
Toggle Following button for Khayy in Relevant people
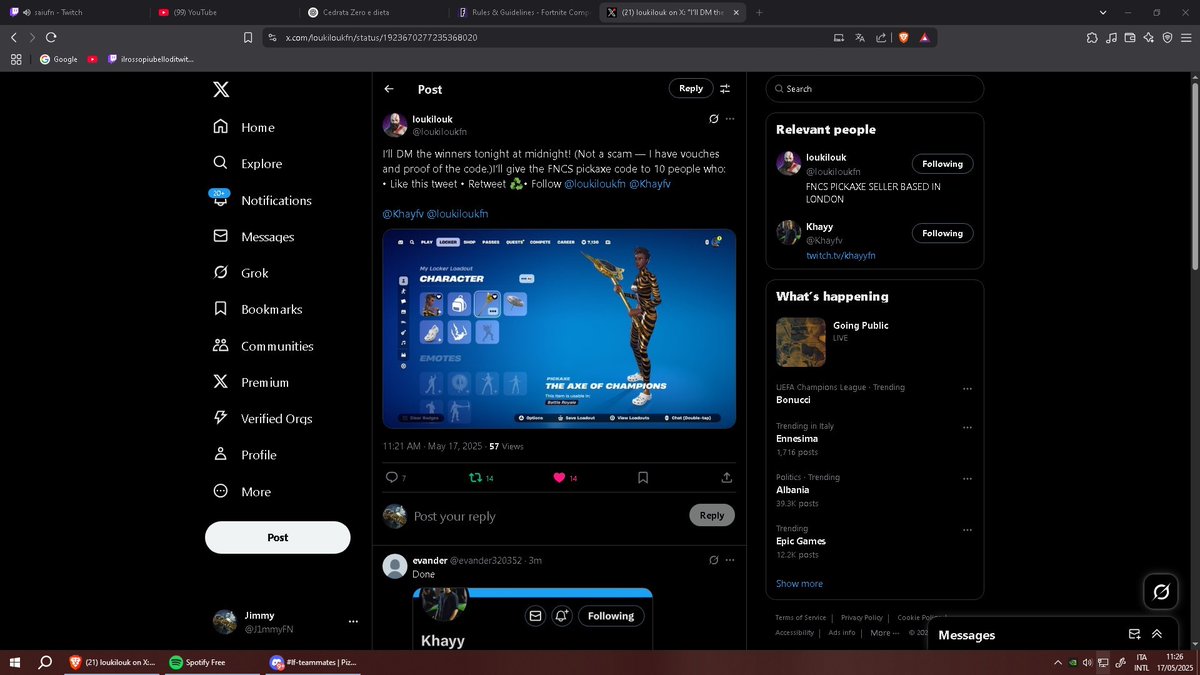pyautogui.click(x=942, y=233)
